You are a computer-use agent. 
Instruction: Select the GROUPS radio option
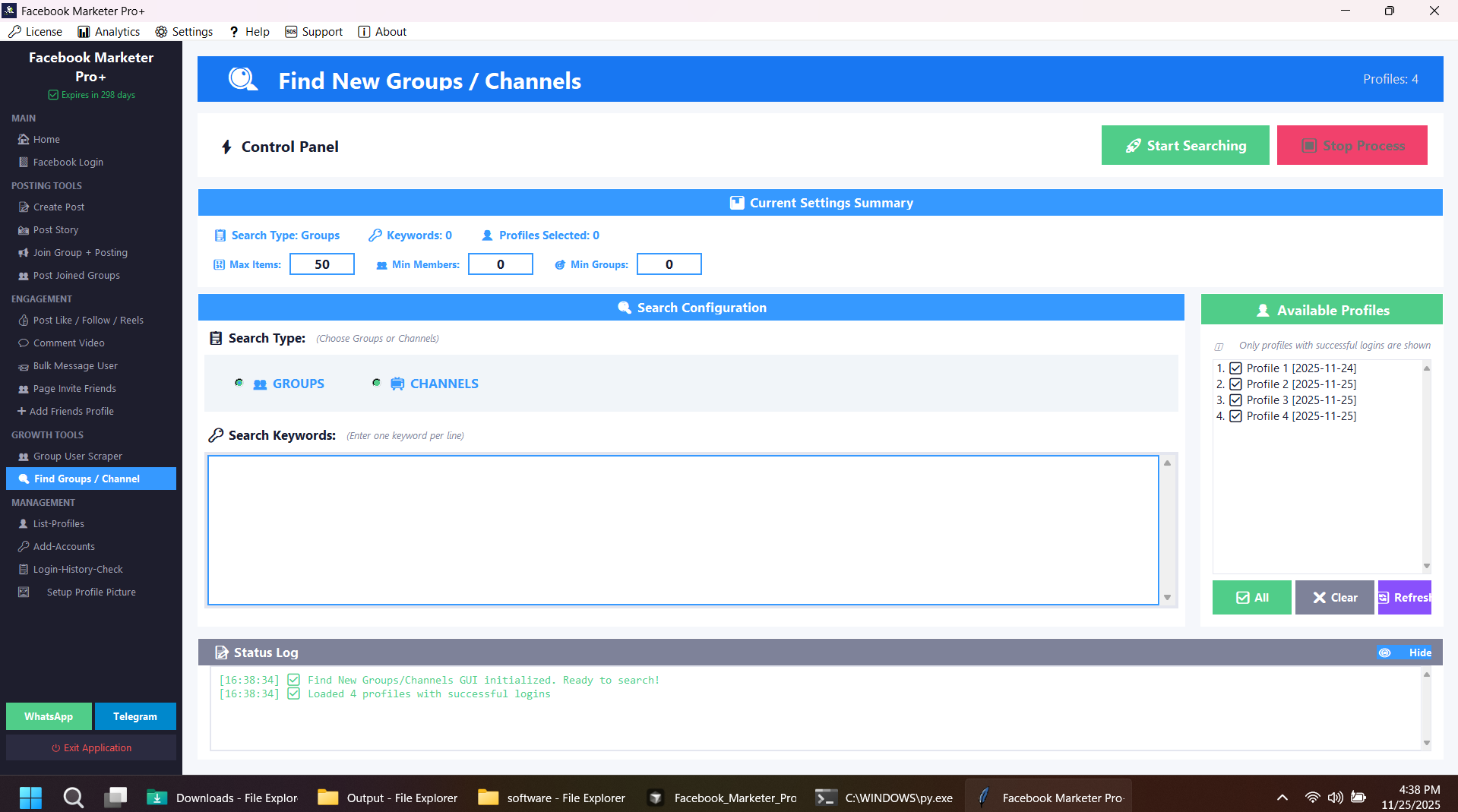[239, 384]
